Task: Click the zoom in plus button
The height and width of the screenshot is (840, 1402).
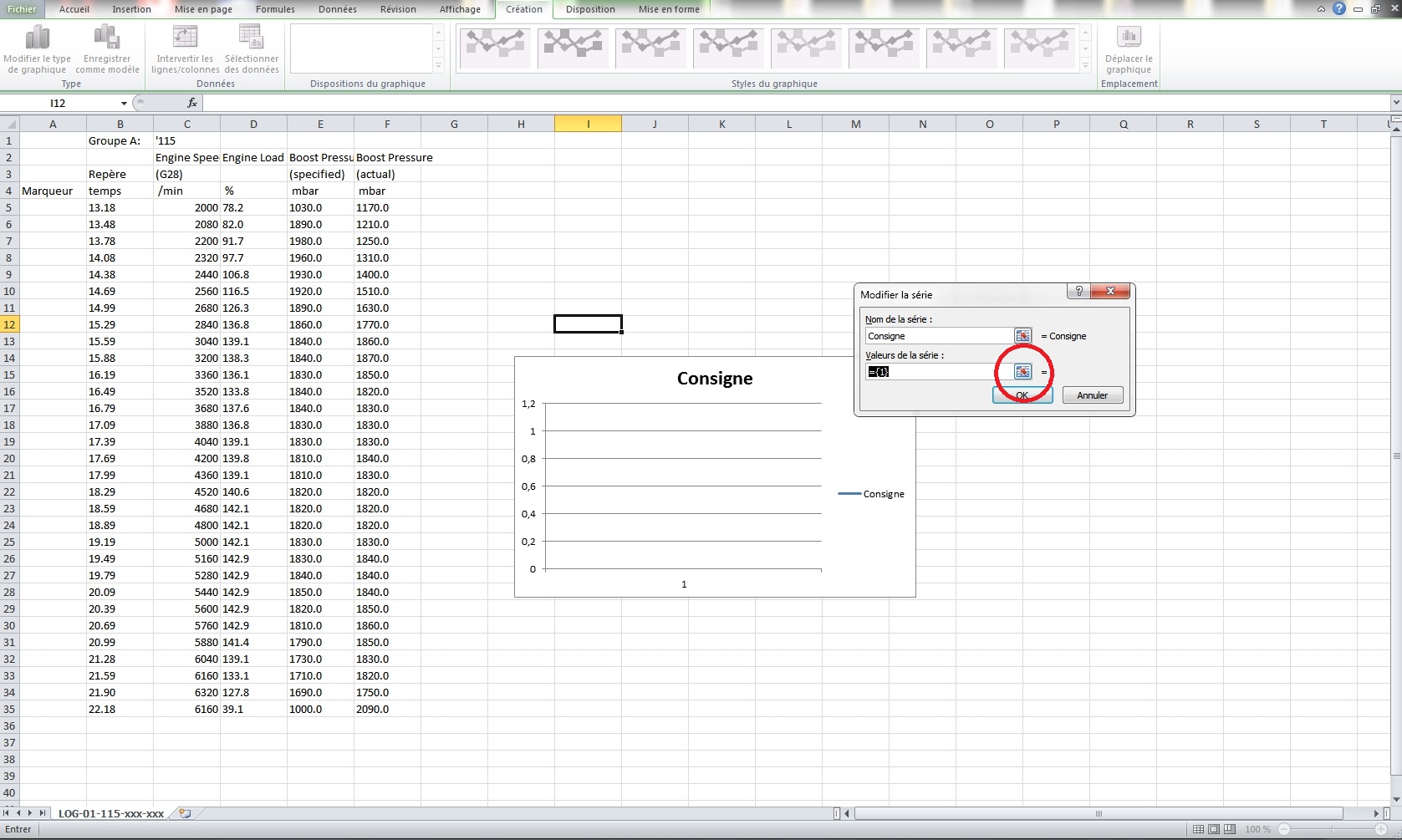Action: coord(1381,829)
